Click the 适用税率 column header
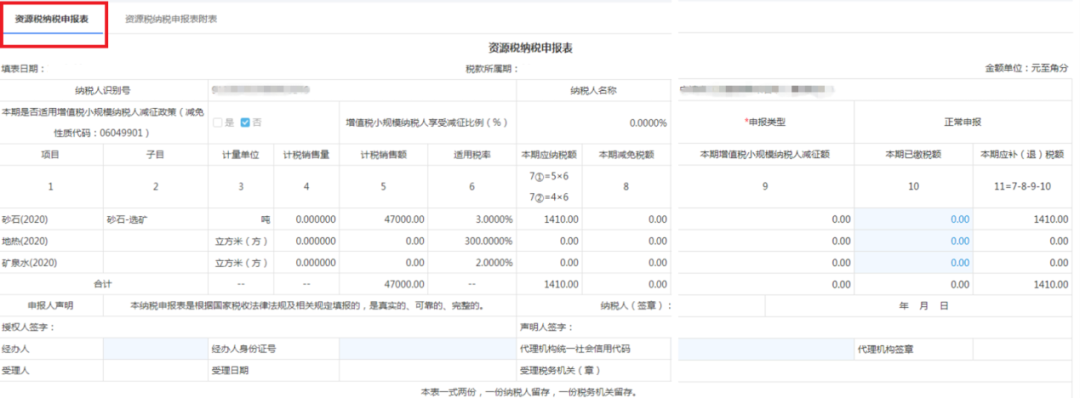The width and height of the screenshot is (1080, 398). [472, 154]
